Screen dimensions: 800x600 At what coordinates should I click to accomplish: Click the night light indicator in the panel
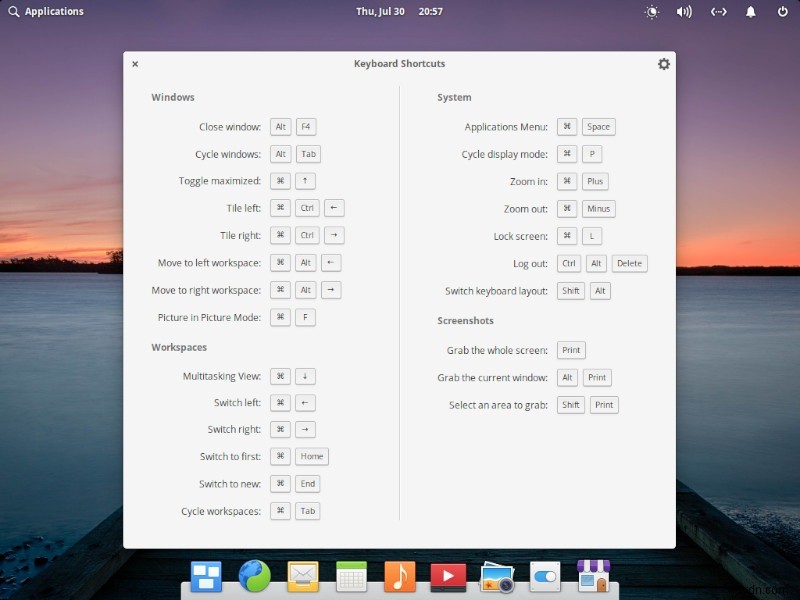tap(651, 11)
